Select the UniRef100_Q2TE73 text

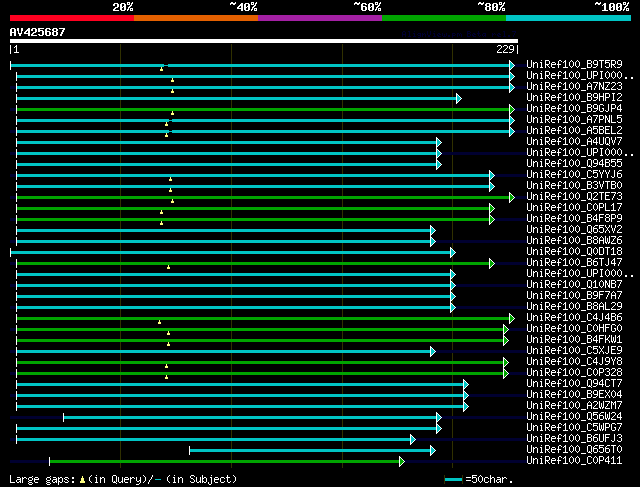click(x=574, y=196)
